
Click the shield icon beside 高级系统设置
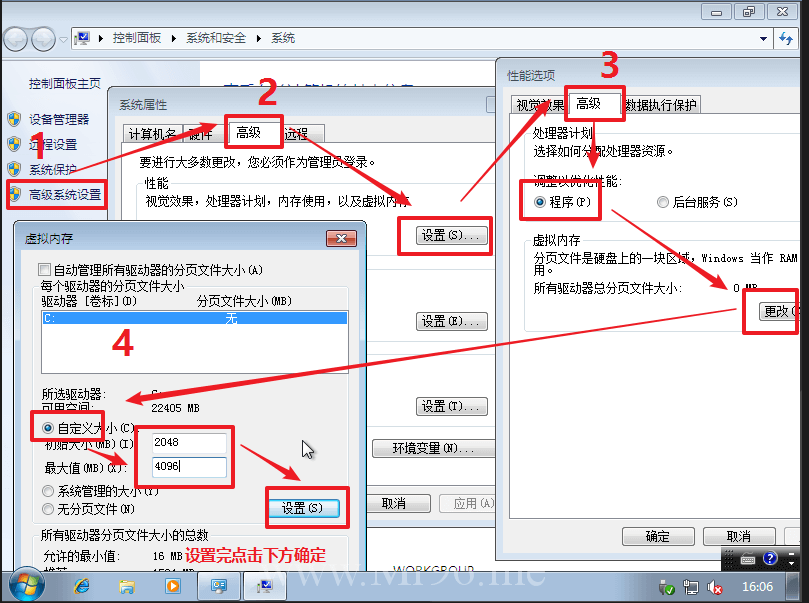click(x=14, y=194)
